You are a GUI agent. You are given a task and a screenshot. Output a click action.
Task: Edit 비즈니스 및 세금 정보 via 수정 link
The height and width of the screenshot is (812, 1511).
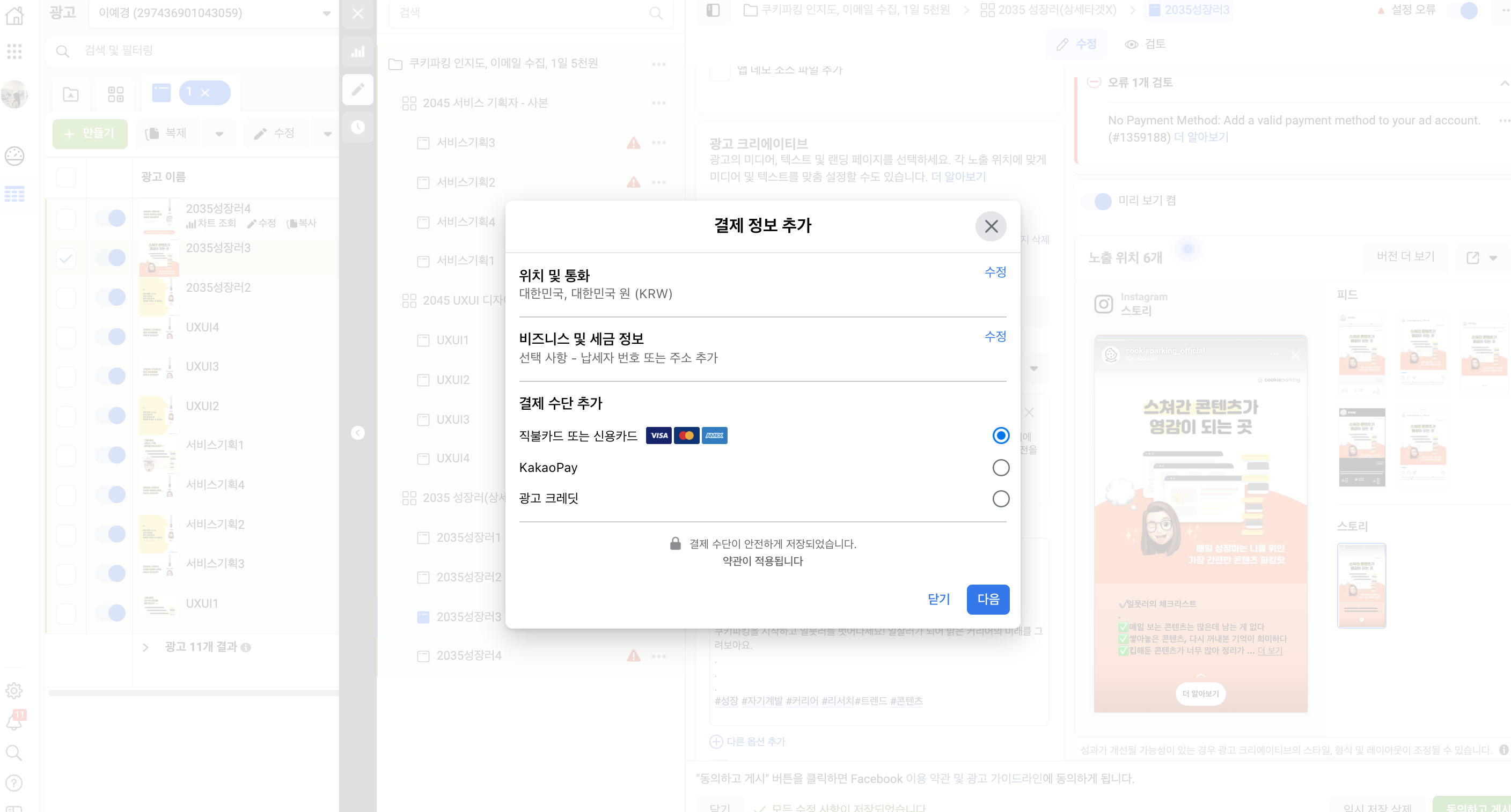click(x=995, y=336)
